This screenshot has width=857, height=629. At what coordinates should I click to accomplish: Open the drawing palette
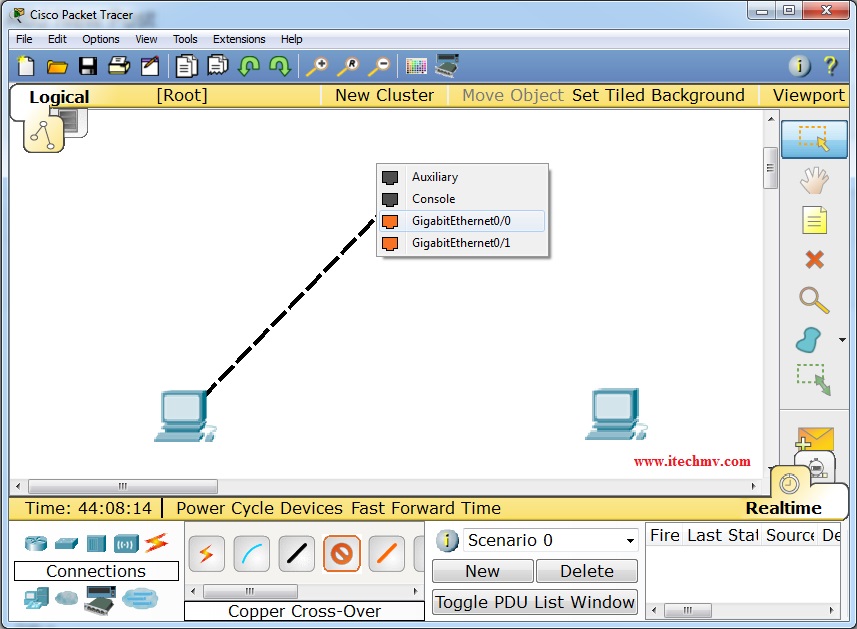click(416, 66)
